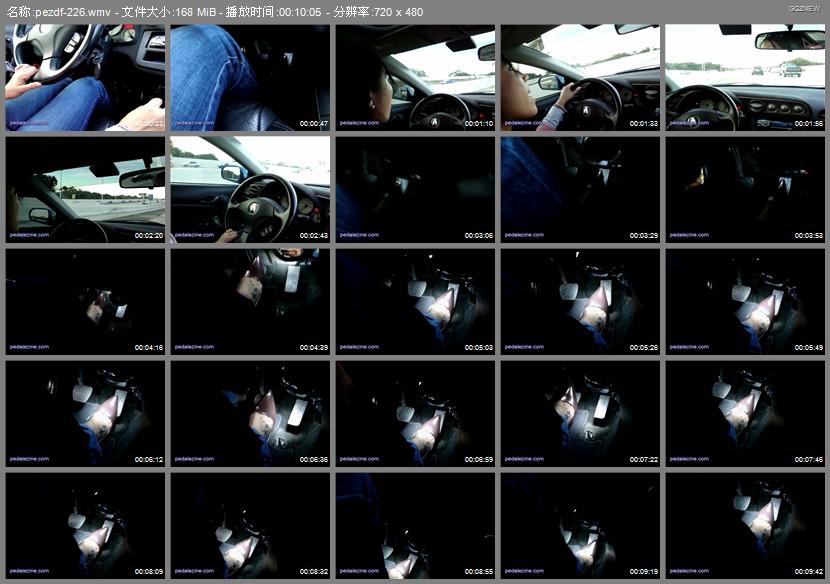The width and height of the screenshot is (830, 584).
Task: Open the frame at 00:06:12
Action: pos(85,414)
